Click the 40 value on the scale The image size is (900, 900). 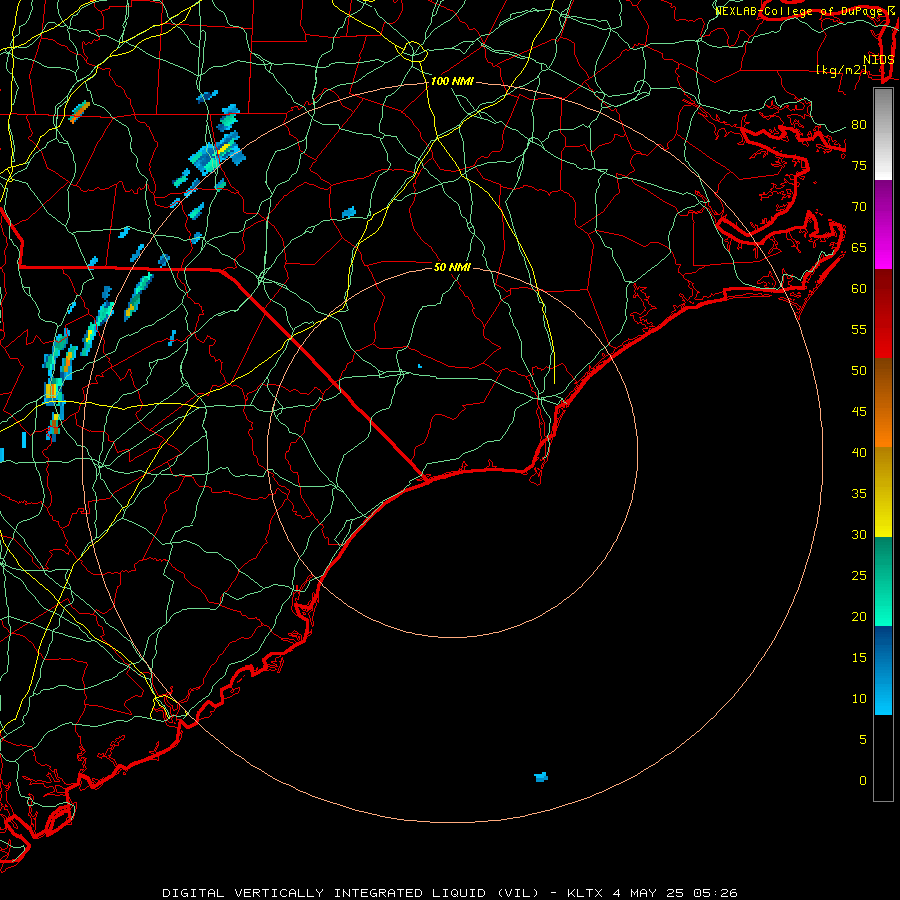tap(859, 452)
